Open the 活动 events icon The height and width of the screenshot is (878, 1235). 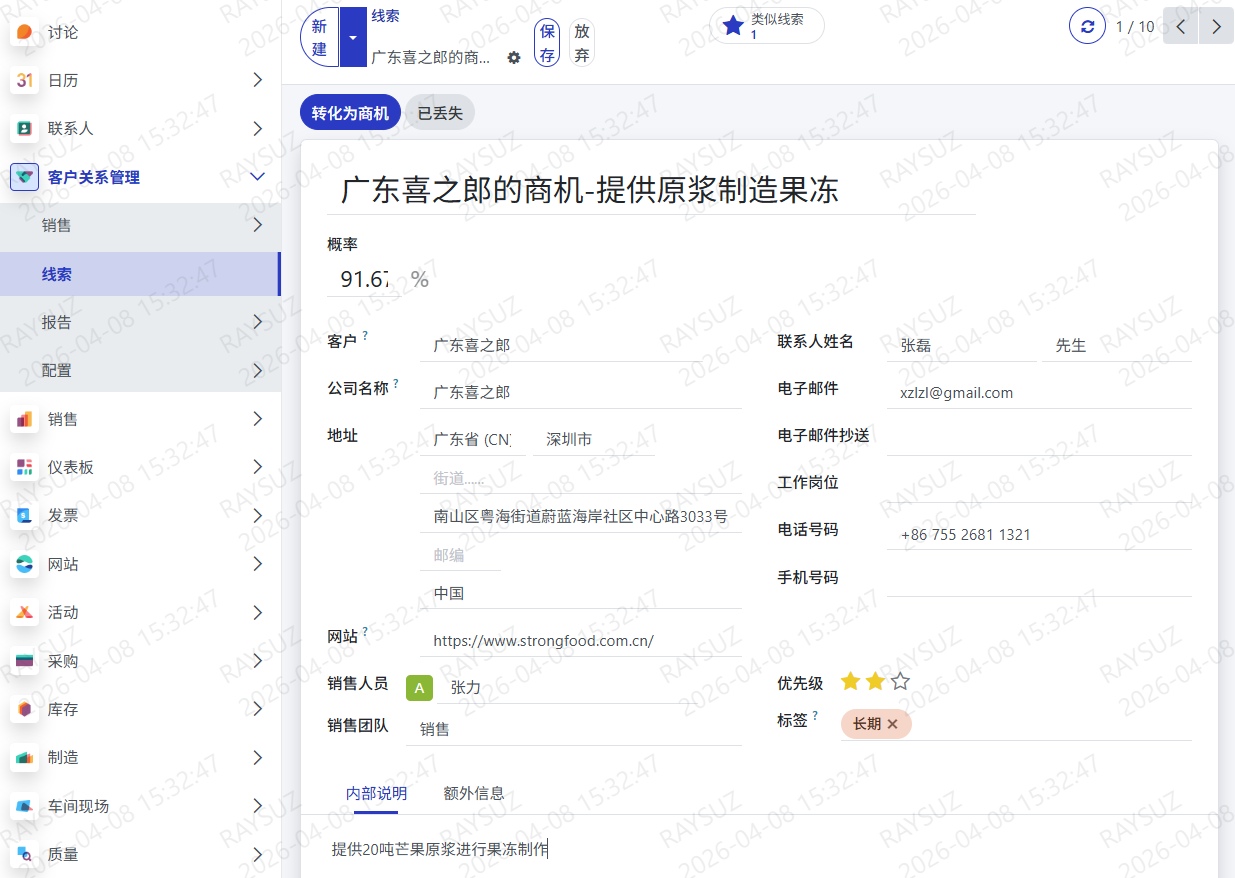[25, 612]
